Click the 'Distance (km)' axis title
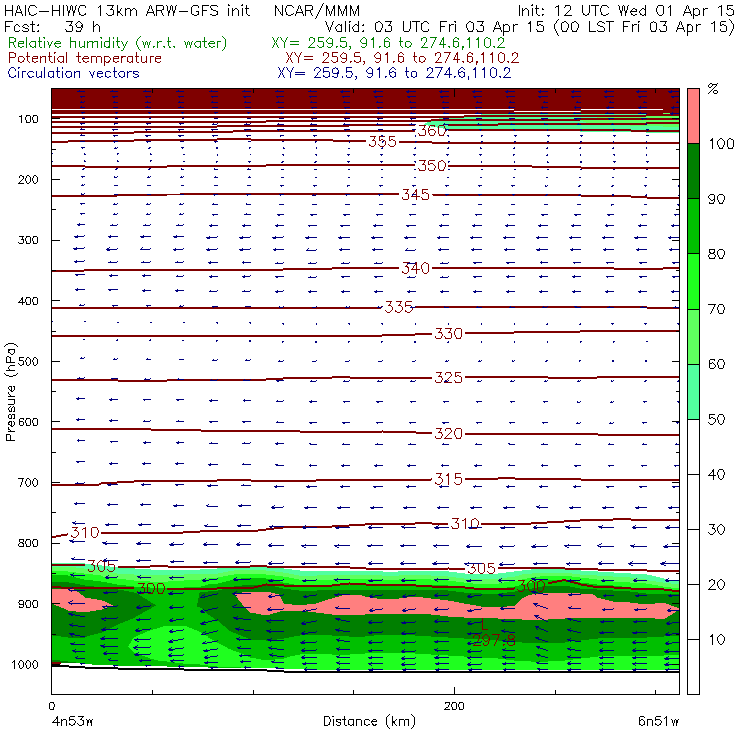This screenshot has height=740, width=740. (369, 722)
